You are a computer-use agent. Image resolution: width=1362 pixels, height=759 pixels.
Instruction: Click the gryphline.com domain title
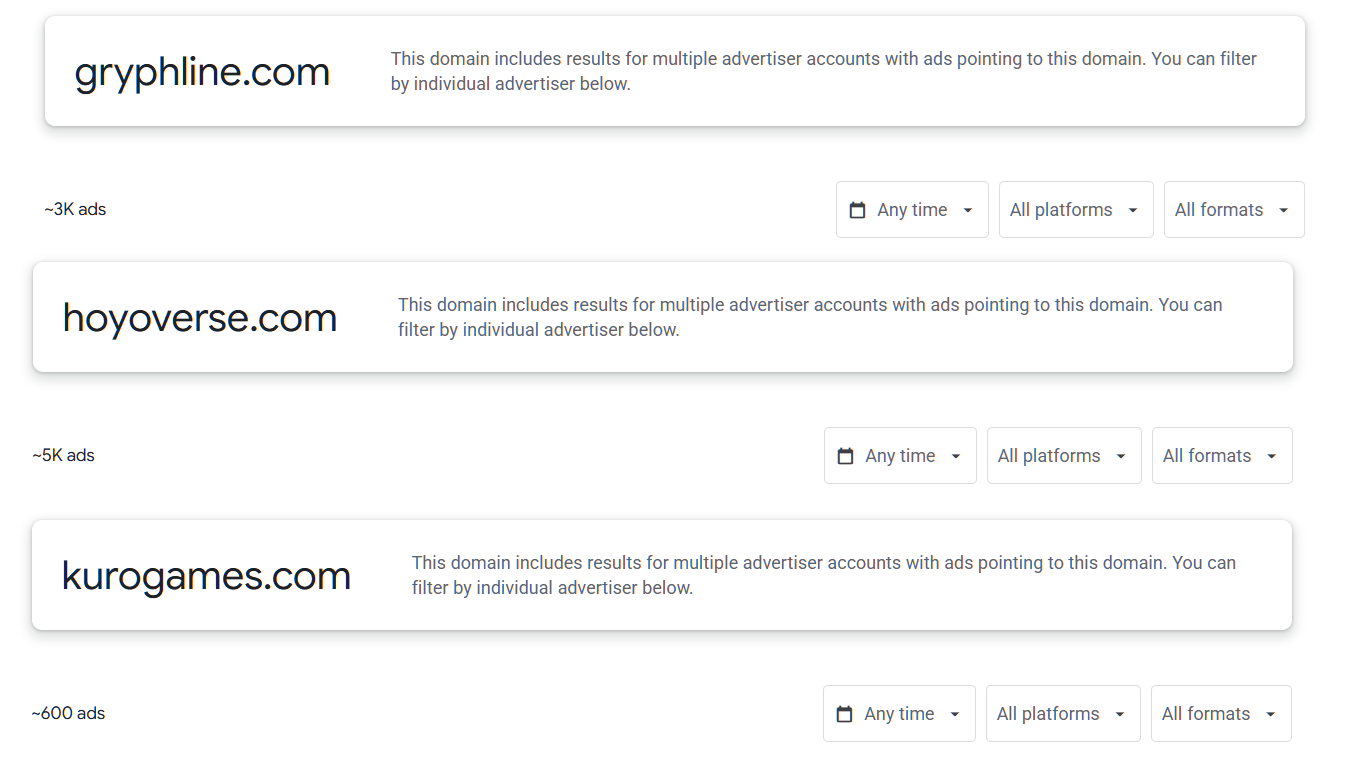tap(202, 73)
